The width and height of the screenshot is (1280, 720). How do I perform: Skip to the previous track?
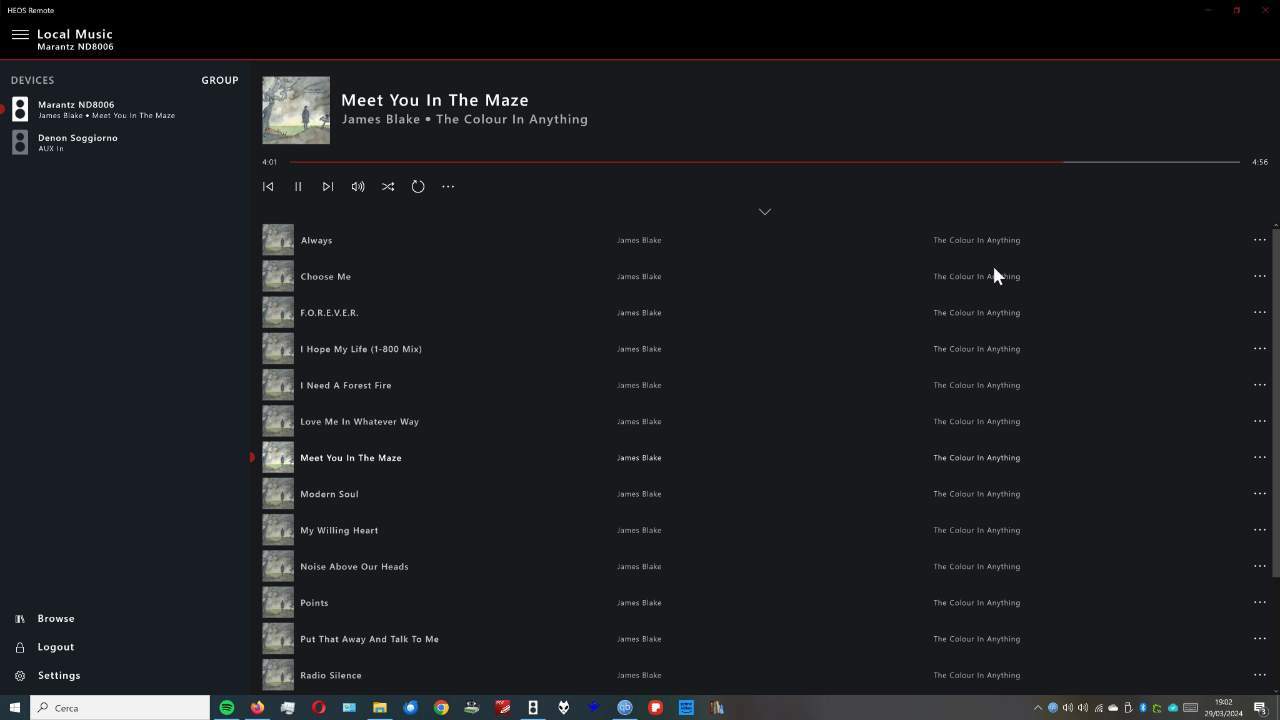(268, 186)
